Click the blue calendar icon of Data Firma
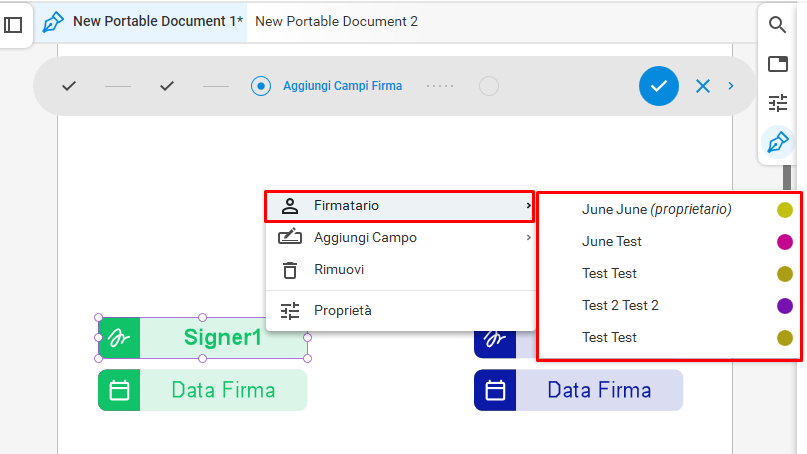 click(x=495, y=390)
